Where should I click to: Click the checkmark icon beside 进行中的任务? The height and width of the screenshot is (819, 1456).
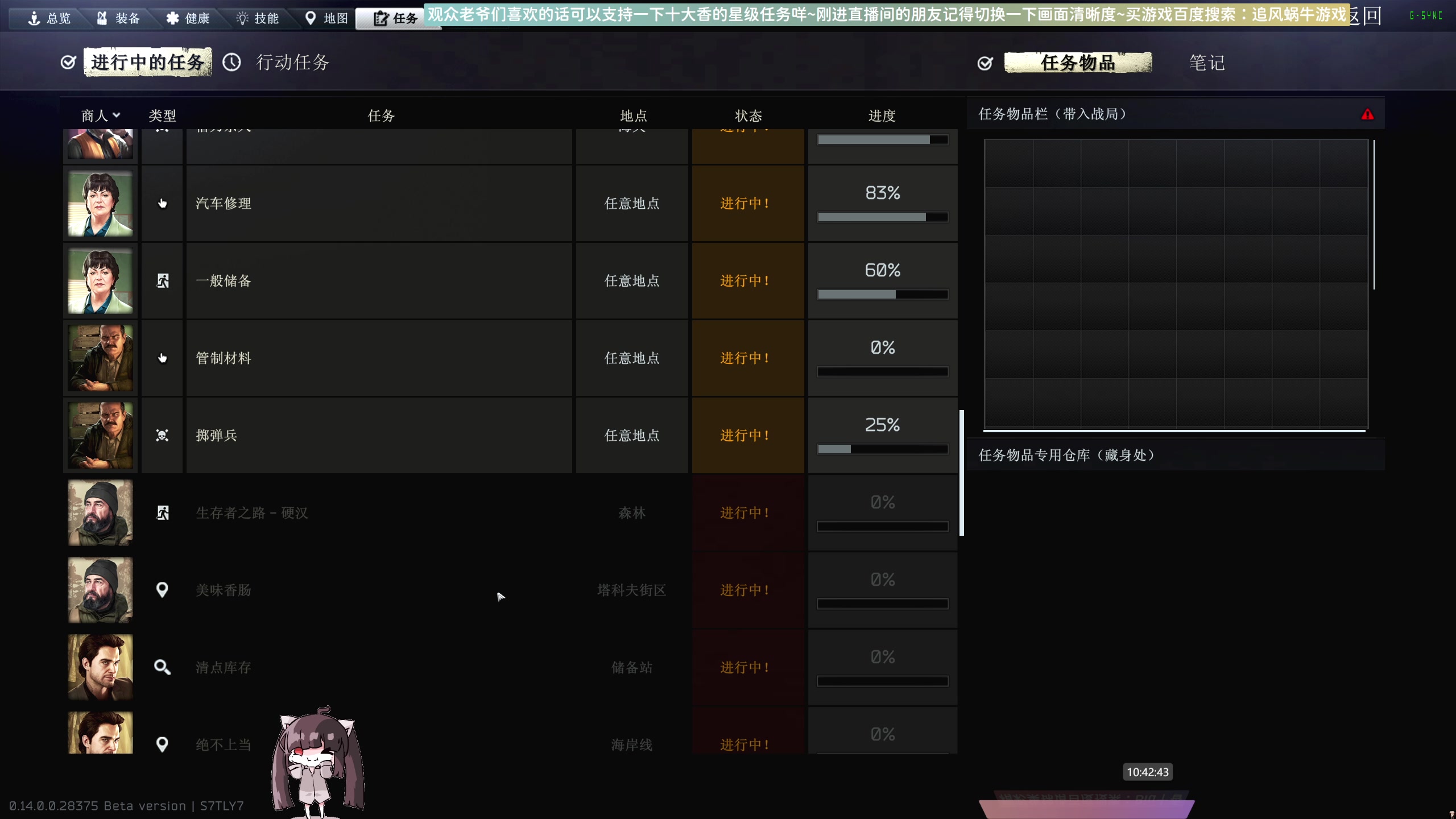point(68,61)
